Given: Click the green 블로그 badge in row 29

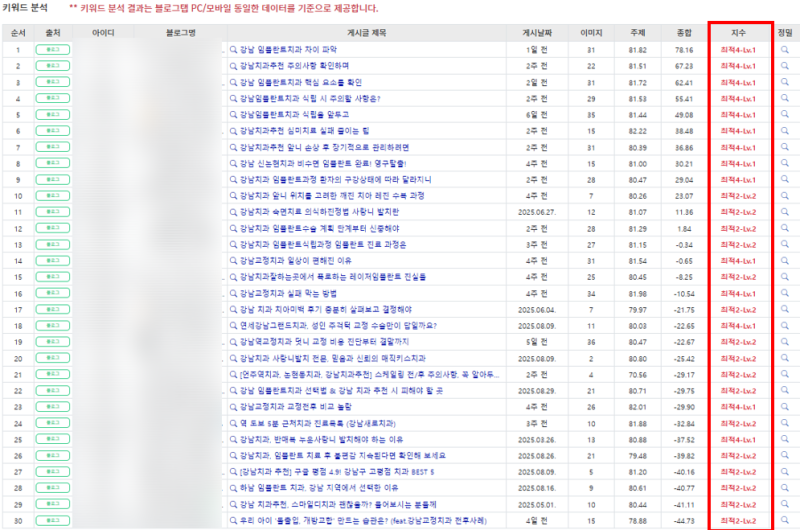Looking at the screenshot, I should [53, 504].
